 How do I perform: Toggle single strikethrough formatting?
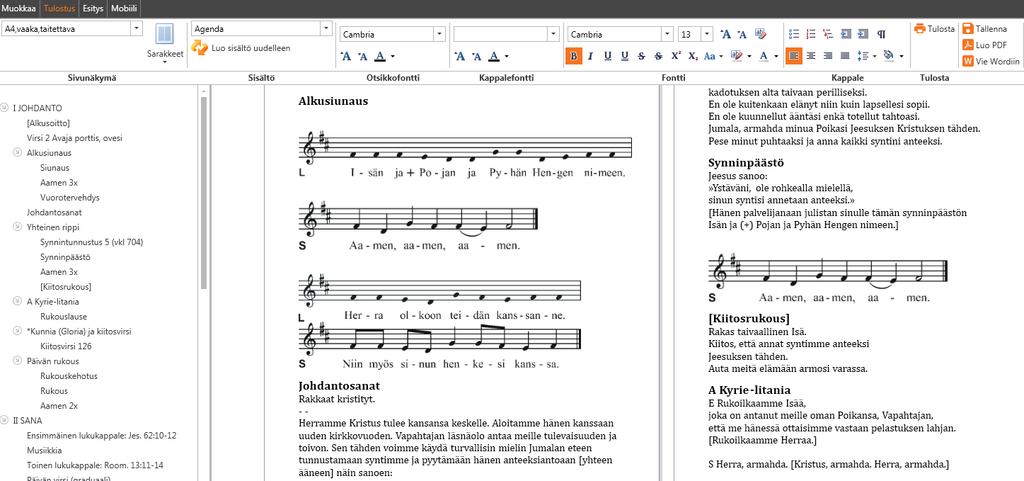tap(641, 56)
